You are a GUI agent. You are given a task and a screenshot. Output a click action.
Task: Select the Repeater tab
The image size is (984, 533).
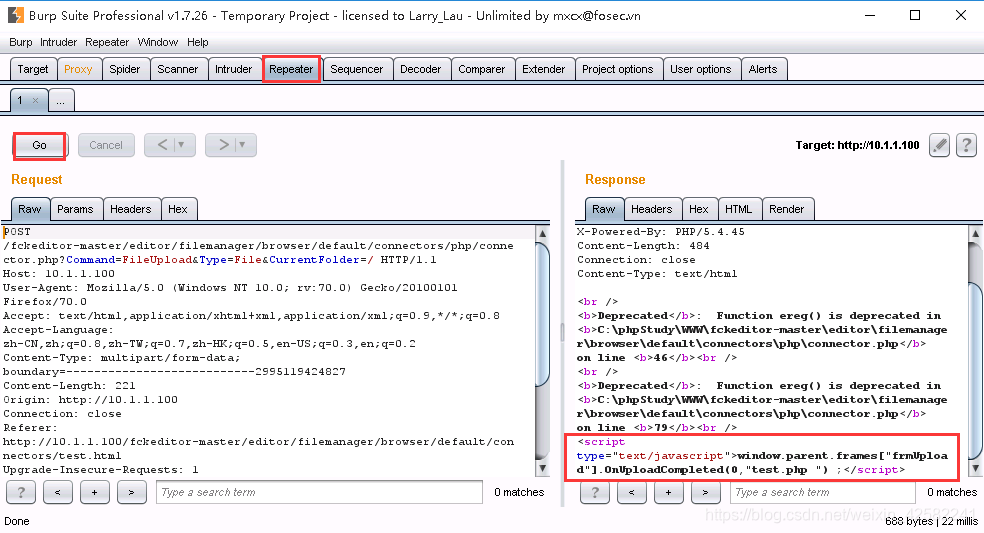[x=291, y=69]
